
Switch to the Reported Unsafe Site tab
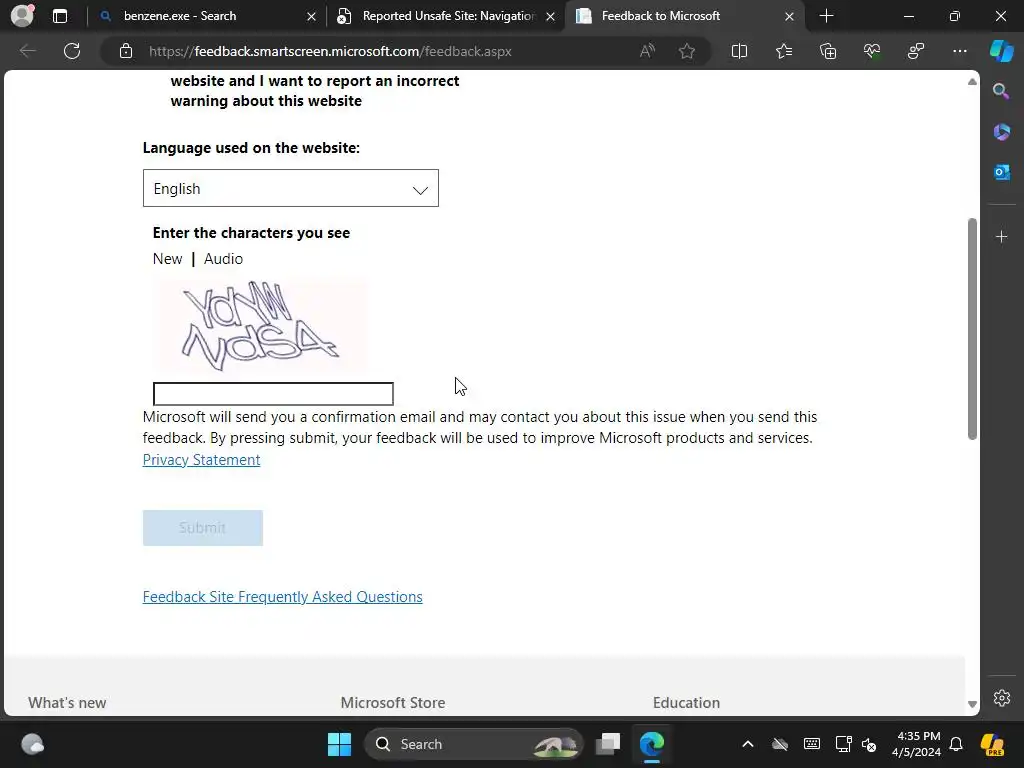click(x=448, y=16)
